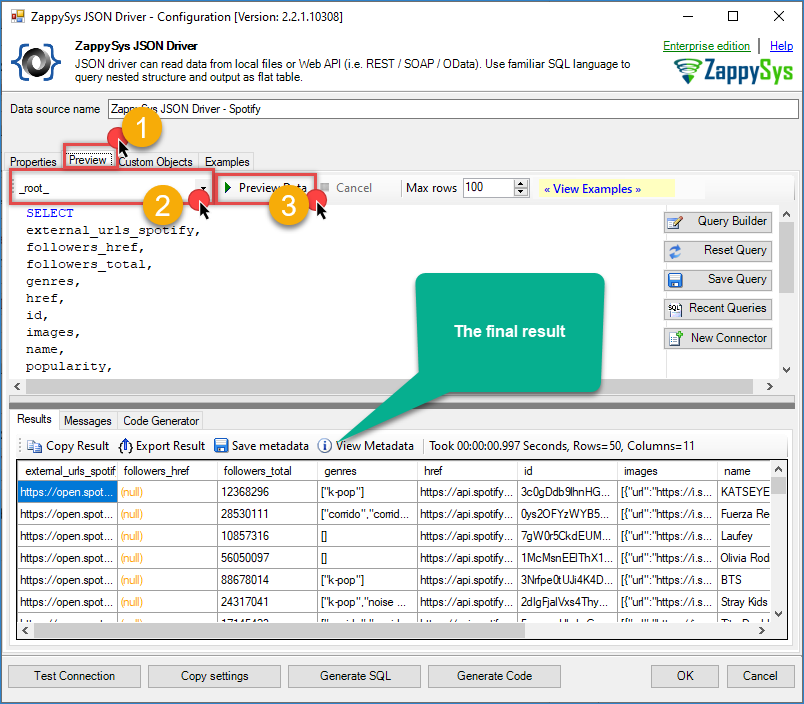Open the Query Builder
The height and width of the screenshot is (704, 804).
click(717, 222)
